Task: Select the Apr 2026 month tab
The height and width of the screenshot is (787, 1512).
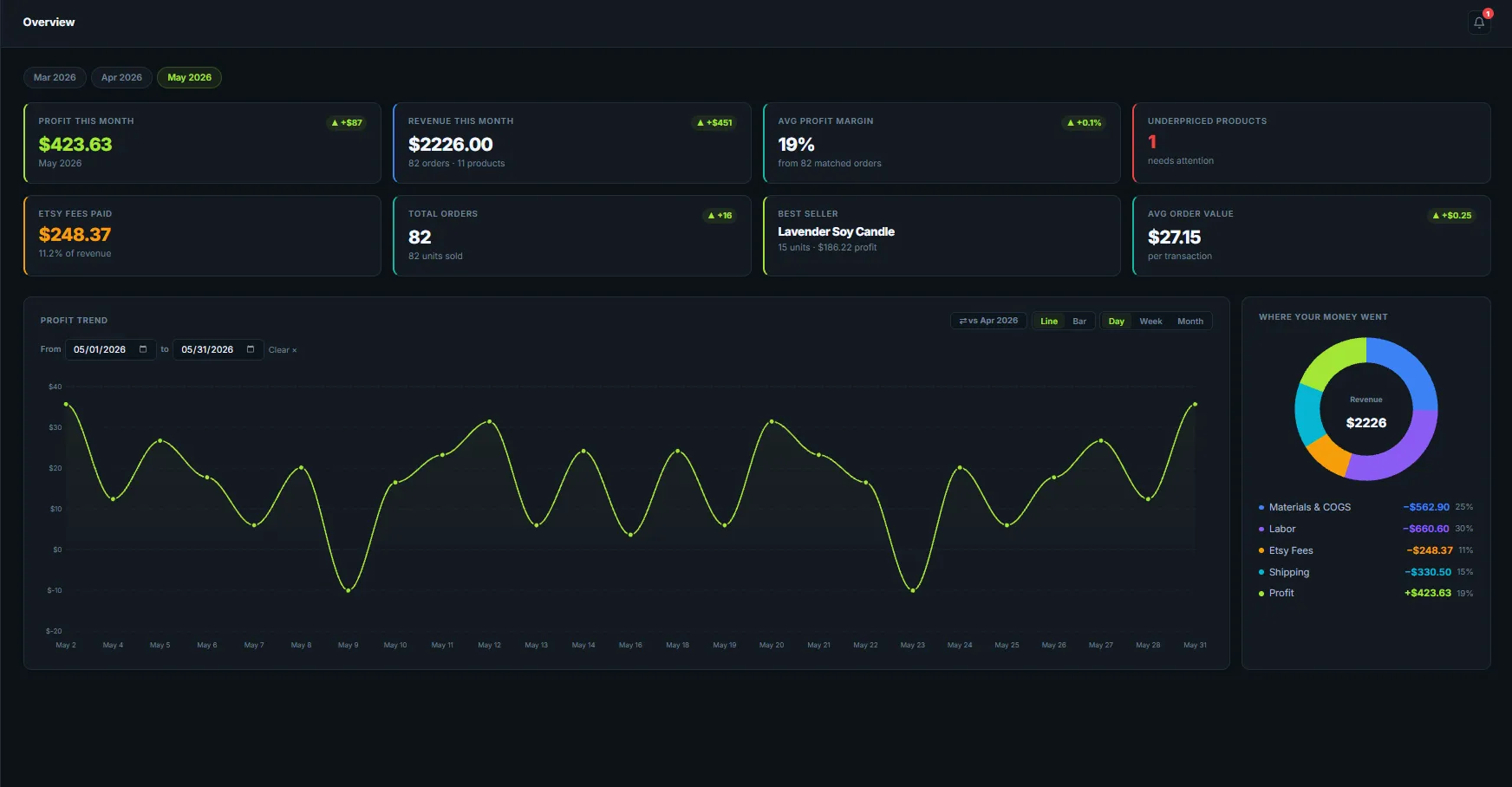Action: pyautogui.click(x=121, y=77)
